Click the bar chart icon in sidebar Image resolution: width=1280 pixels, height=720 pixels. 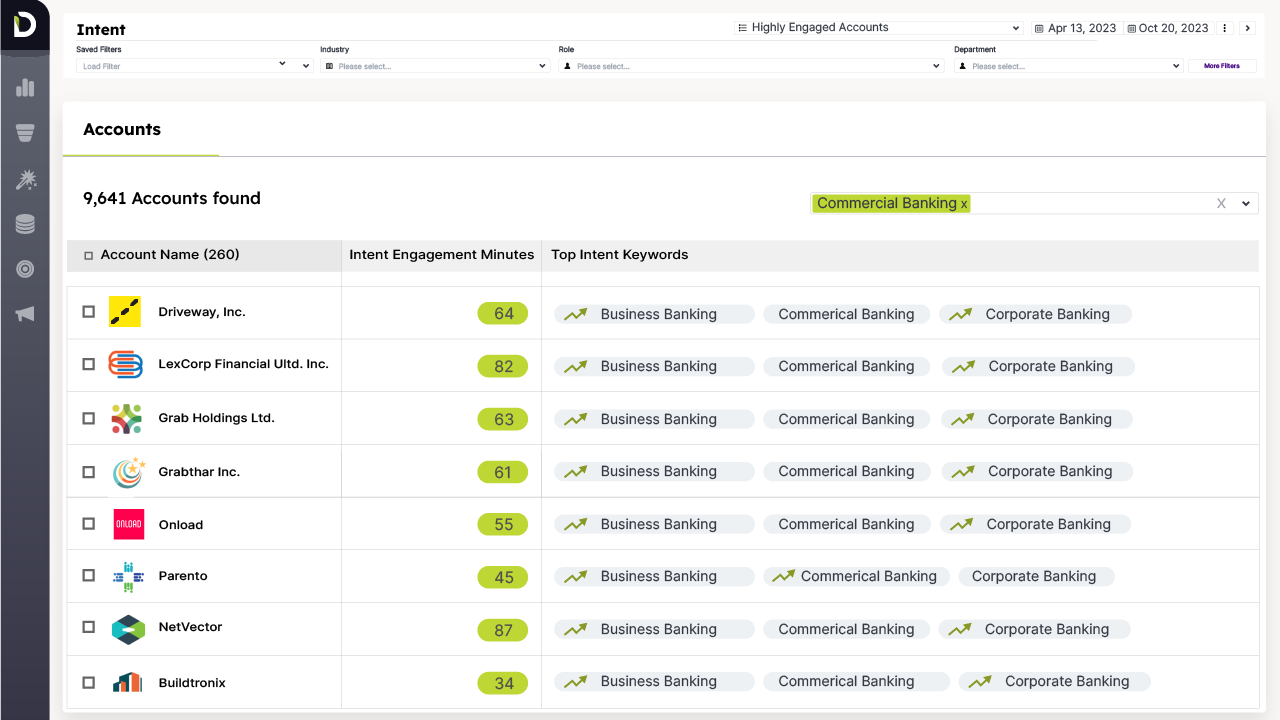25,88
